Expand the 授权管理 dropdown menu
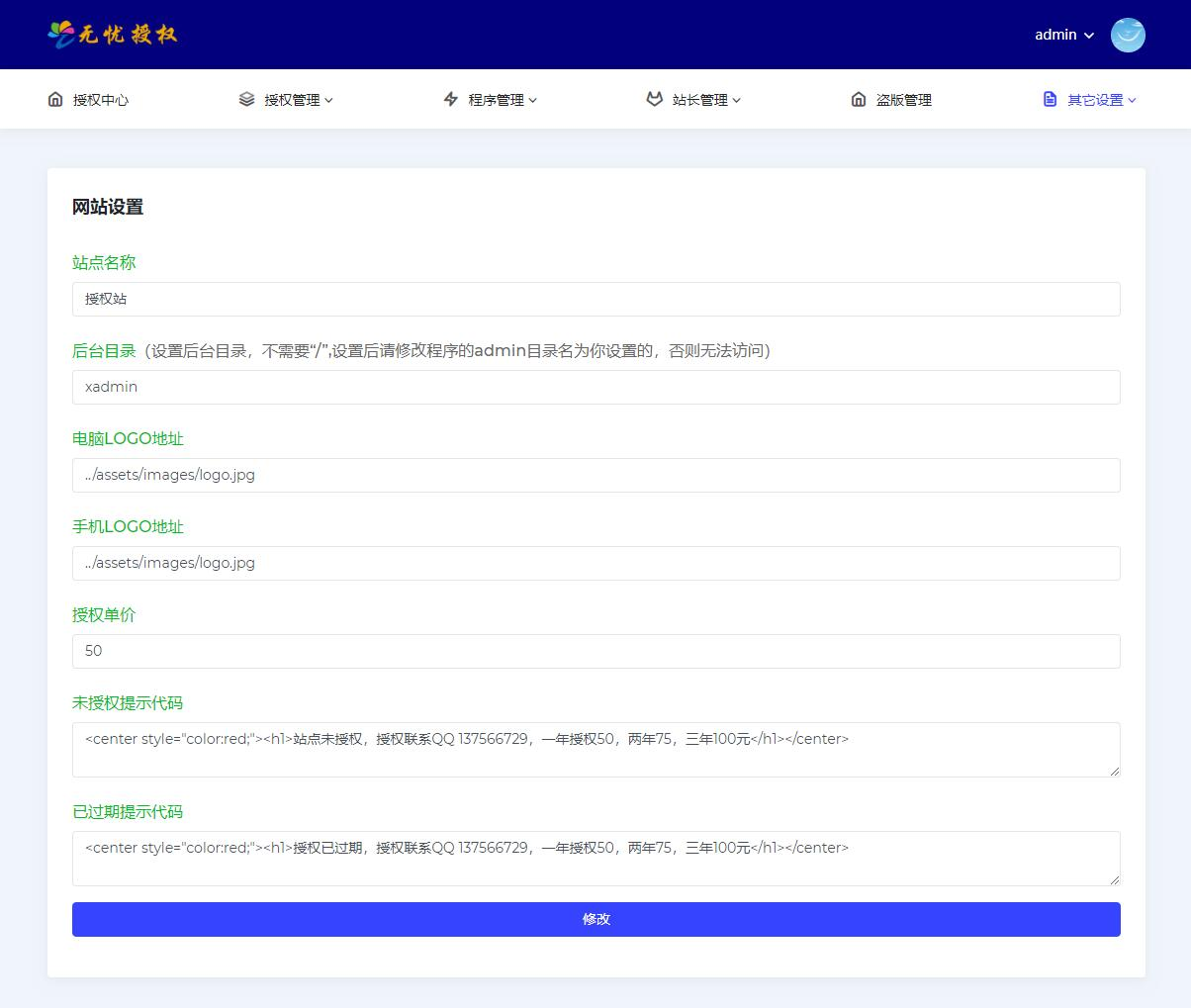The width and height of the screenshot is (1191, 1008). point(293,99)
